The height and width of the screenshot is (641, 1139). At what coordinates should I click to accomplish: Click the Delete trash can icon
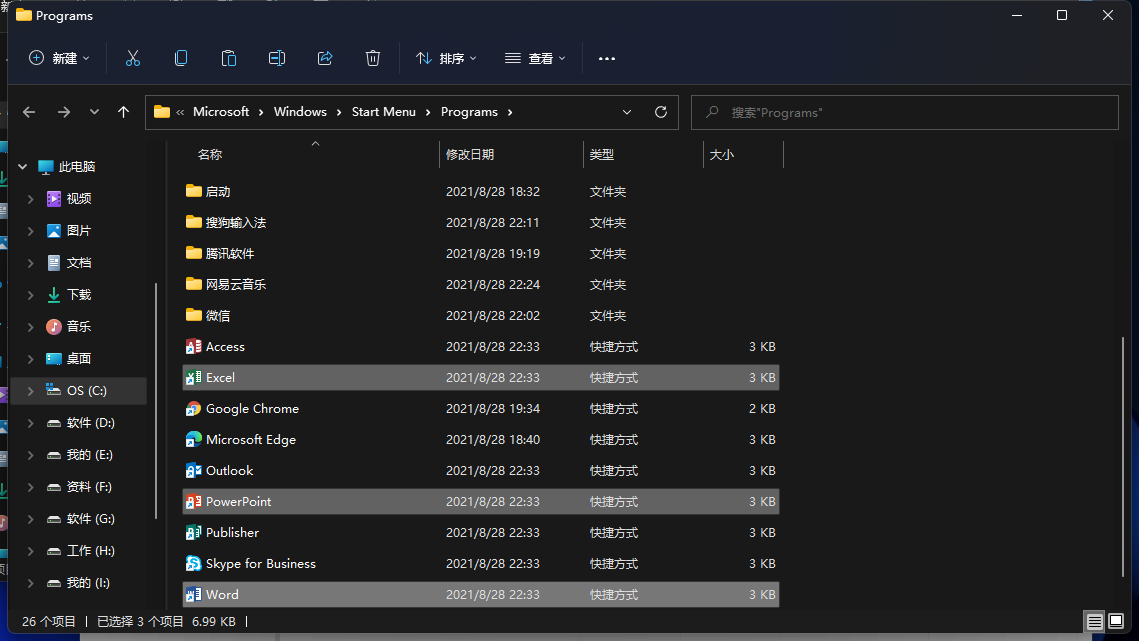(x=373, y=58)
